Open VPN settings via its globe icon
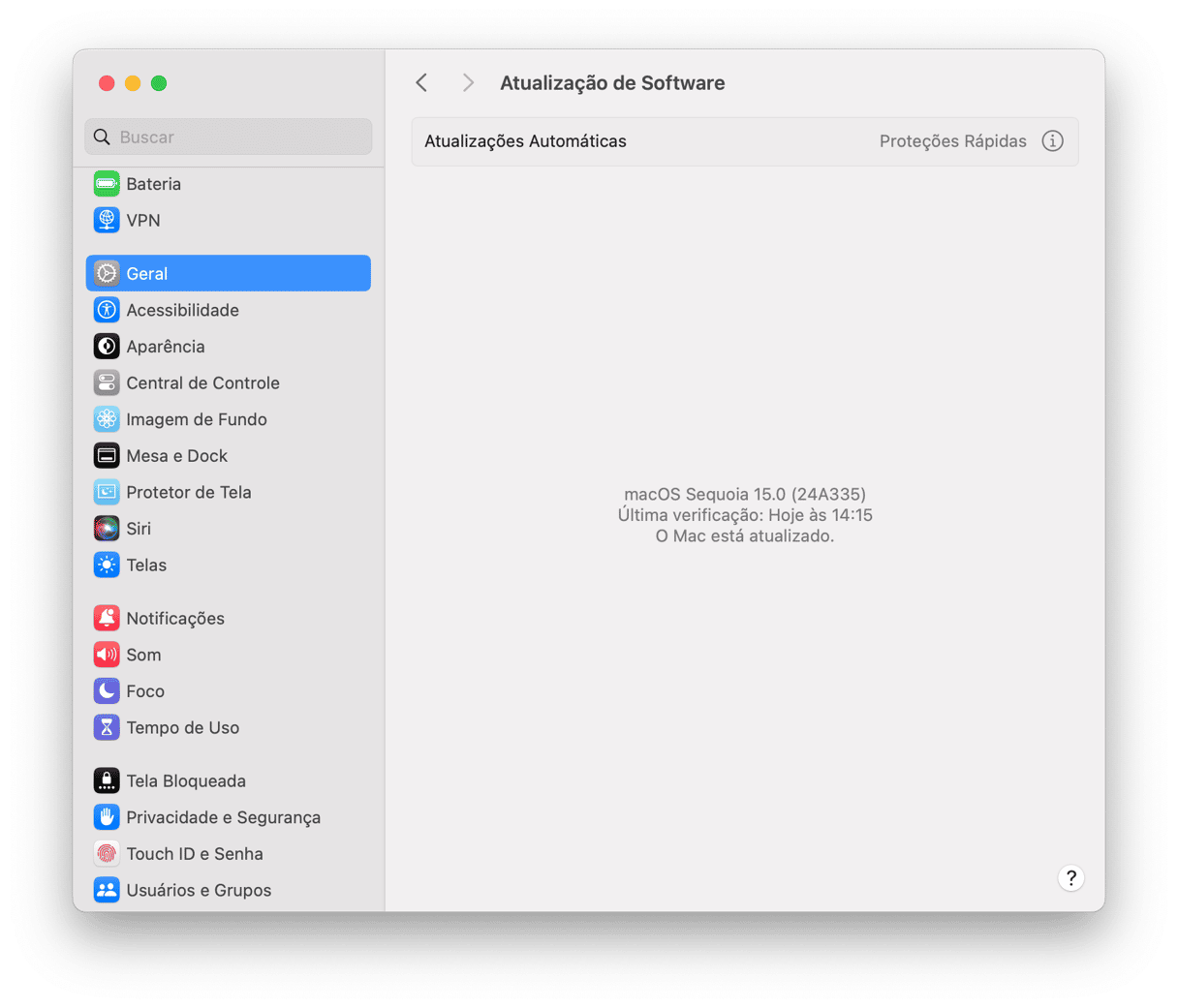1178x1008 pixels. [107, 221]
